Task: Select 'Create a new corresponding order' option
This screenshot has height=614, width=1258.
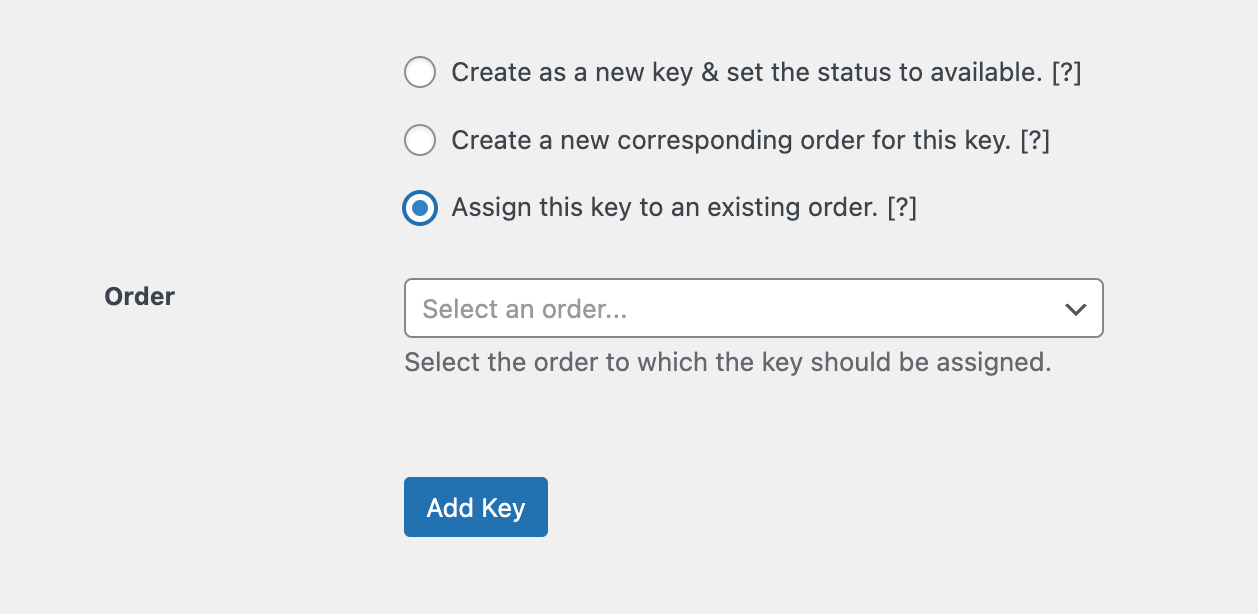Action: [x=420, y=140]
